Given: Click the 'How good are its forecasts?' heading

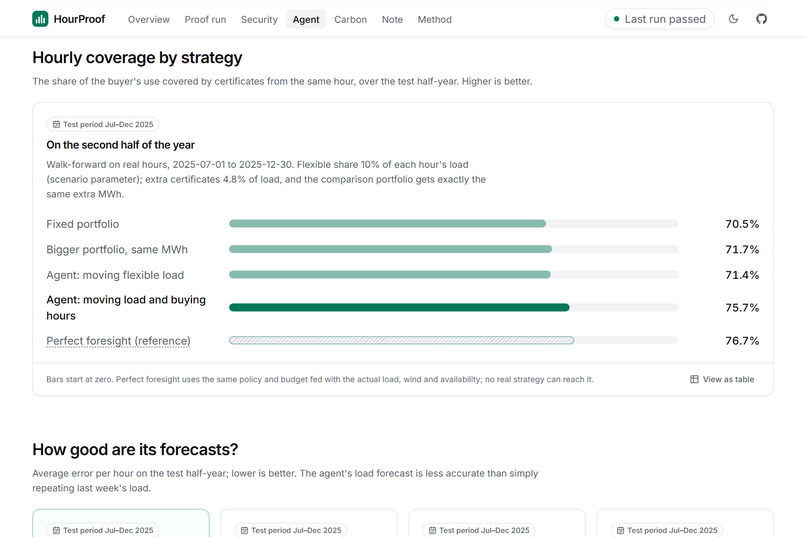Looking at the screenshot, I should 135,450.
